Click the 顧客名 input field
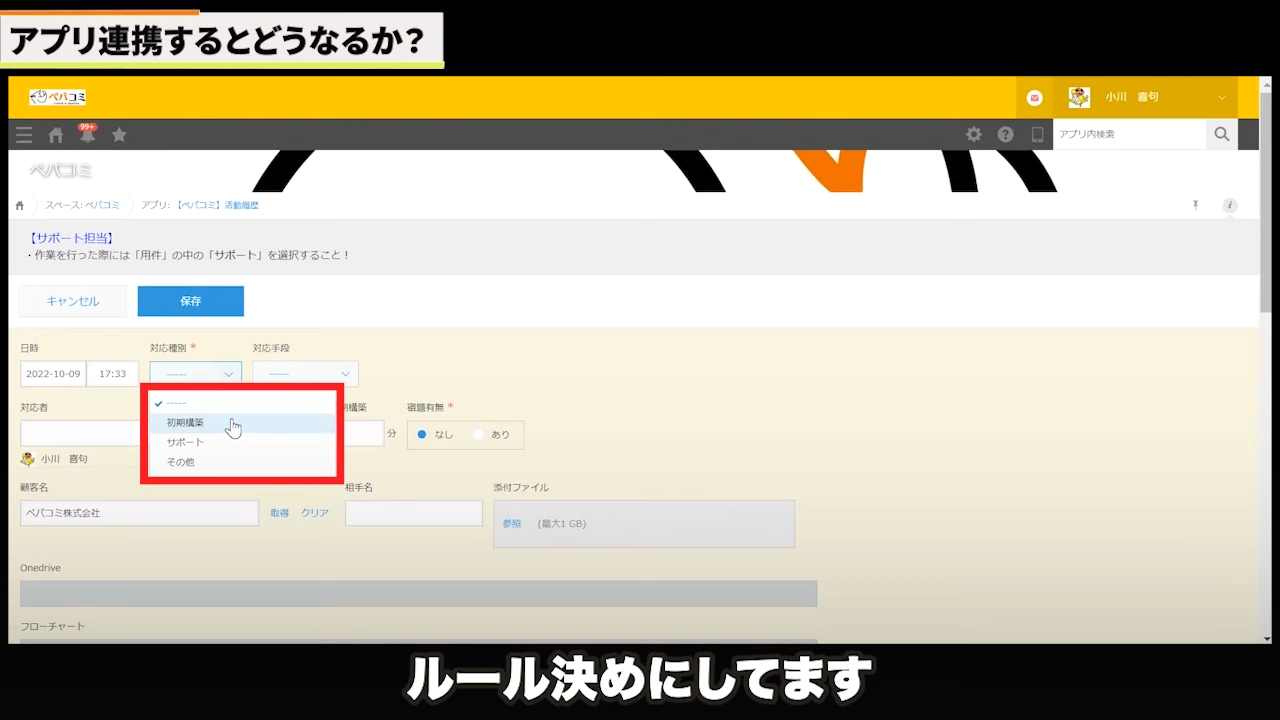 pos(139,513)
